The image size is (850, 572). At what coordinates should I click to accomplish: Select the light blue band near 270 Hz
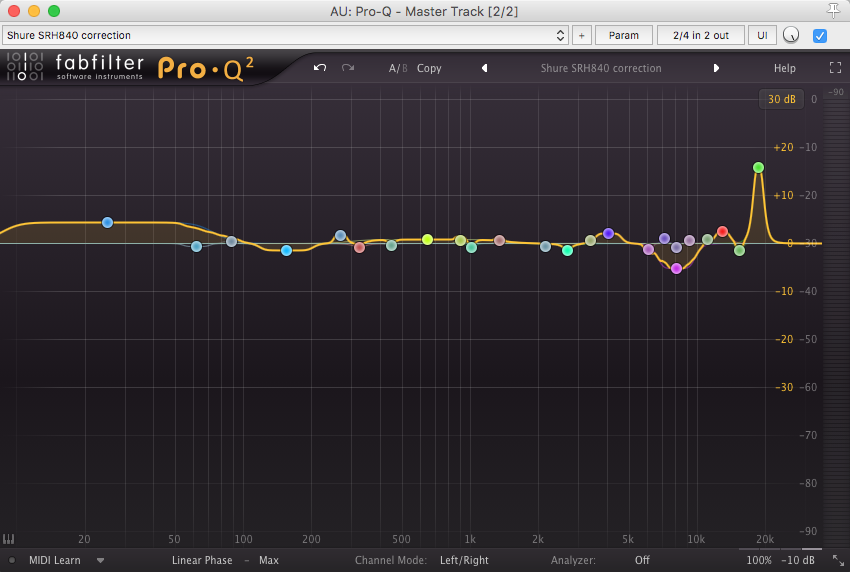[340, 235]
